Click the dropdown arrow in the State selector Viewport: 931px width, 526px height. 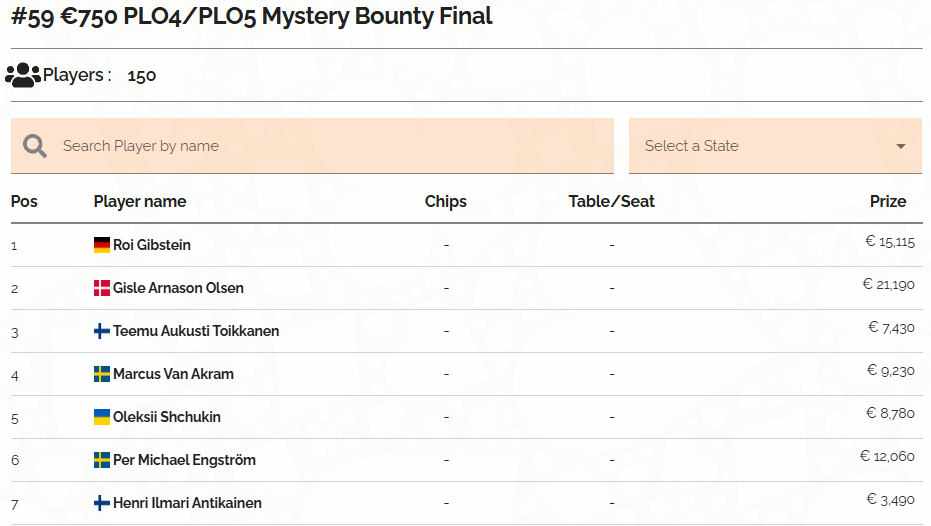click(901, 146)
